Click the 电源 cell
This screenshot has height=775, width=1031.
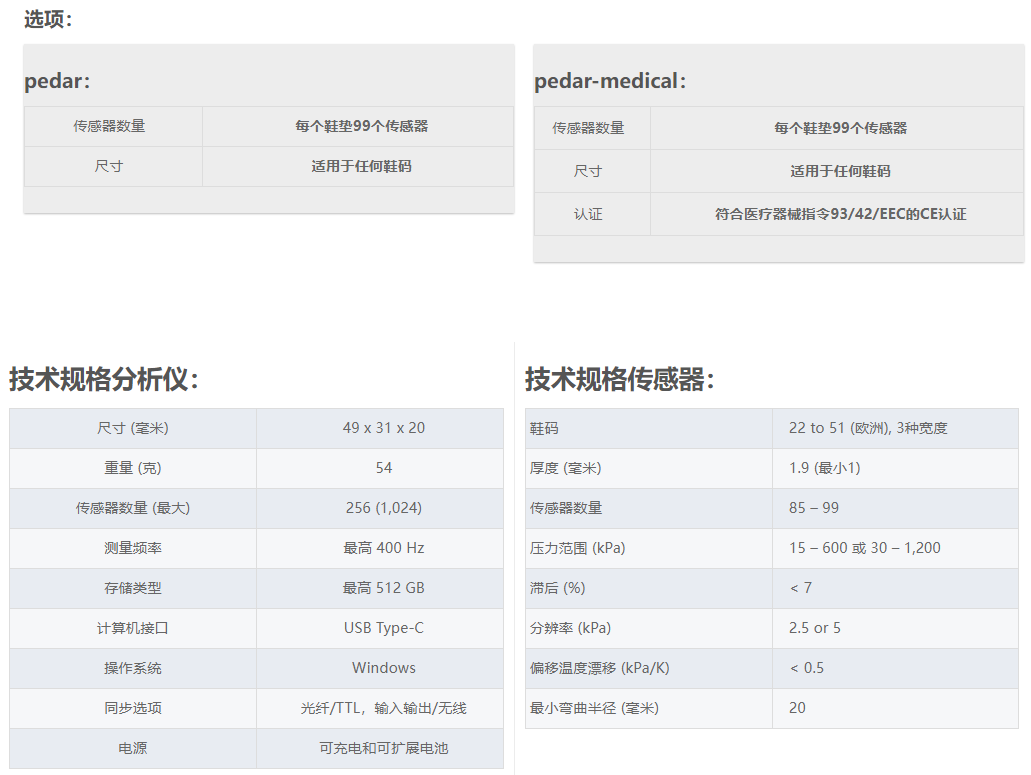tap(133, 749)
